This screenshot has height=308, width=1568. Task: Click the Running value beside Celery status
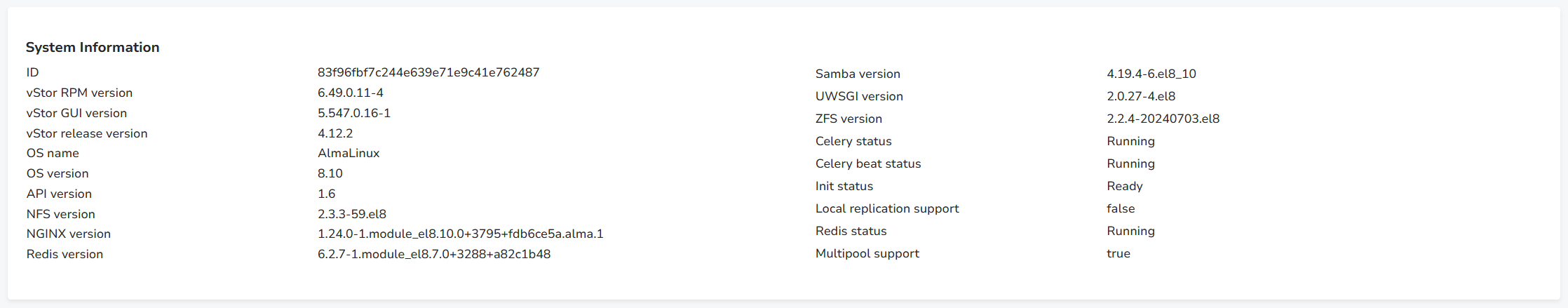click(1130, 141)
